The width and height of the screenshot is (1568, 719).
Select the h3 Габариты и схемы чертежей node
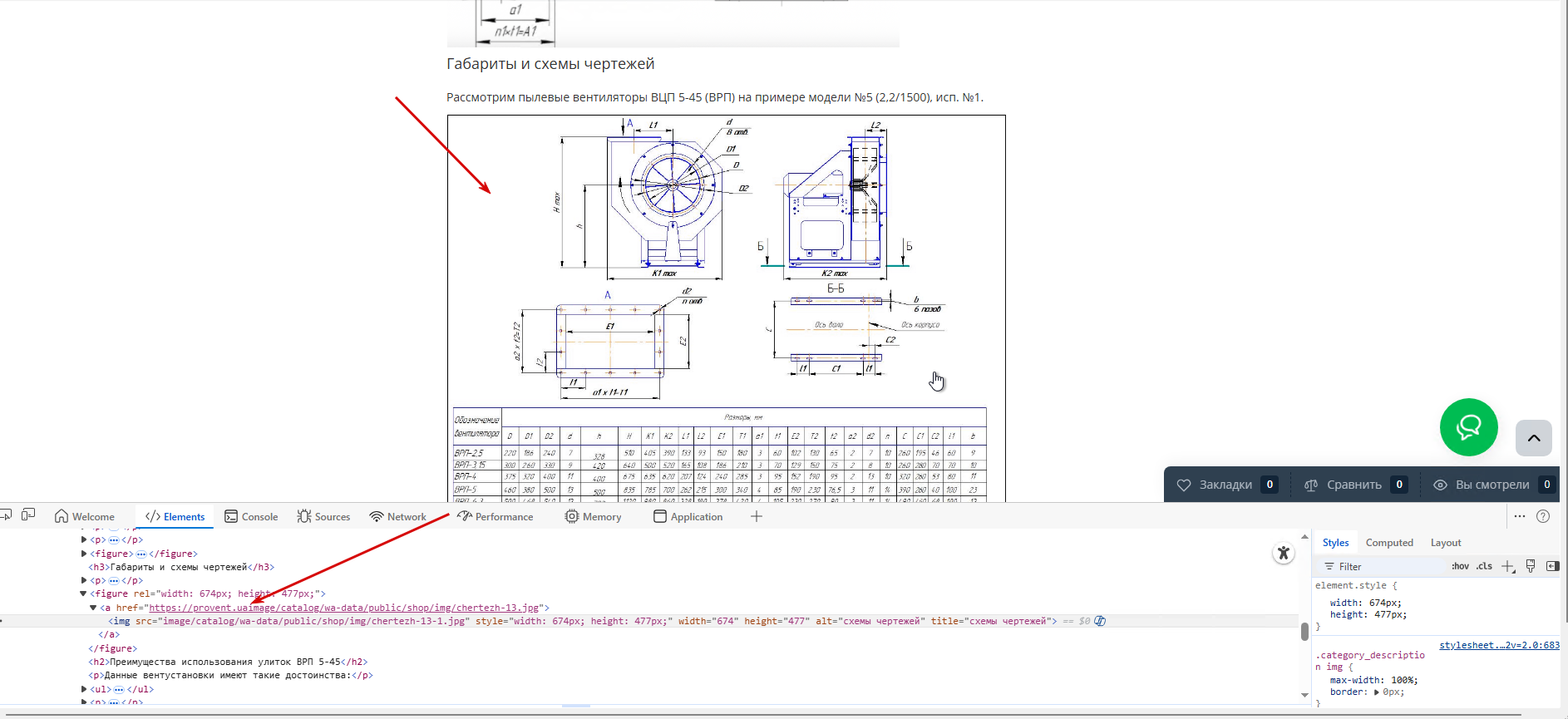(x=181, y=567)
